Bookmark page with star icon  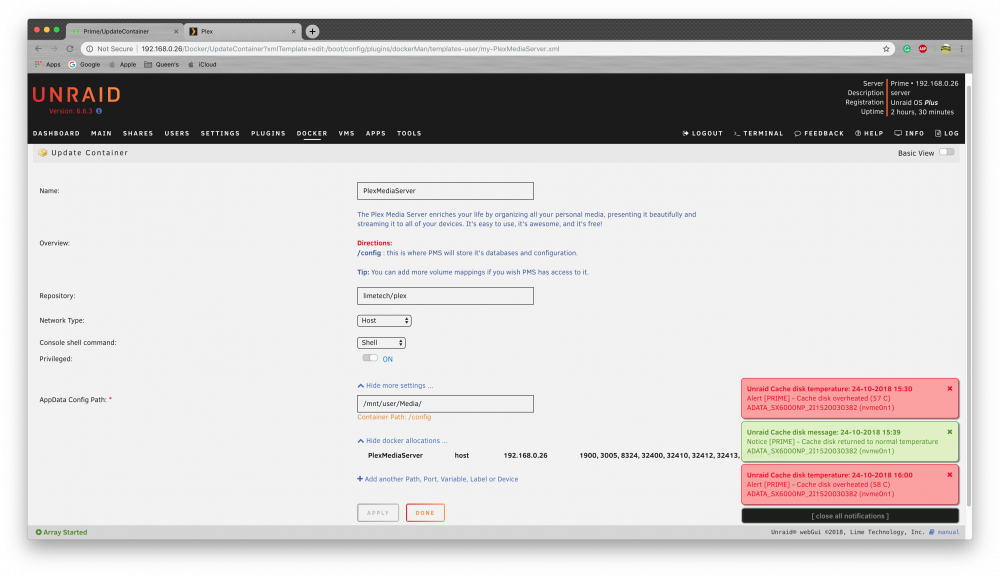pyautogui.click(x=886, y=48)
